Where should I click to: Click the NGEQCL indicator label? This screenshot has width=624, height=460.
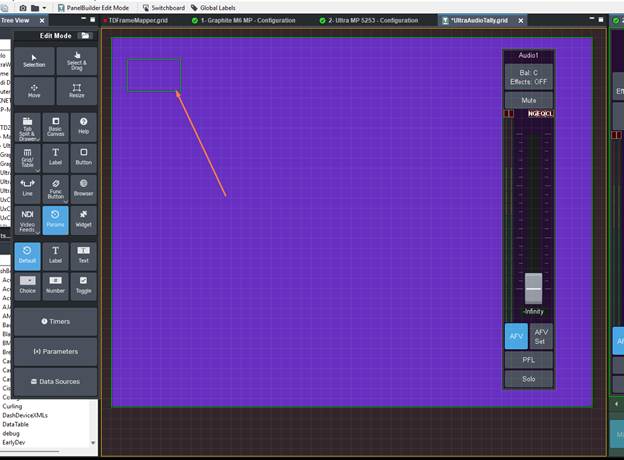tap(540, 114)
